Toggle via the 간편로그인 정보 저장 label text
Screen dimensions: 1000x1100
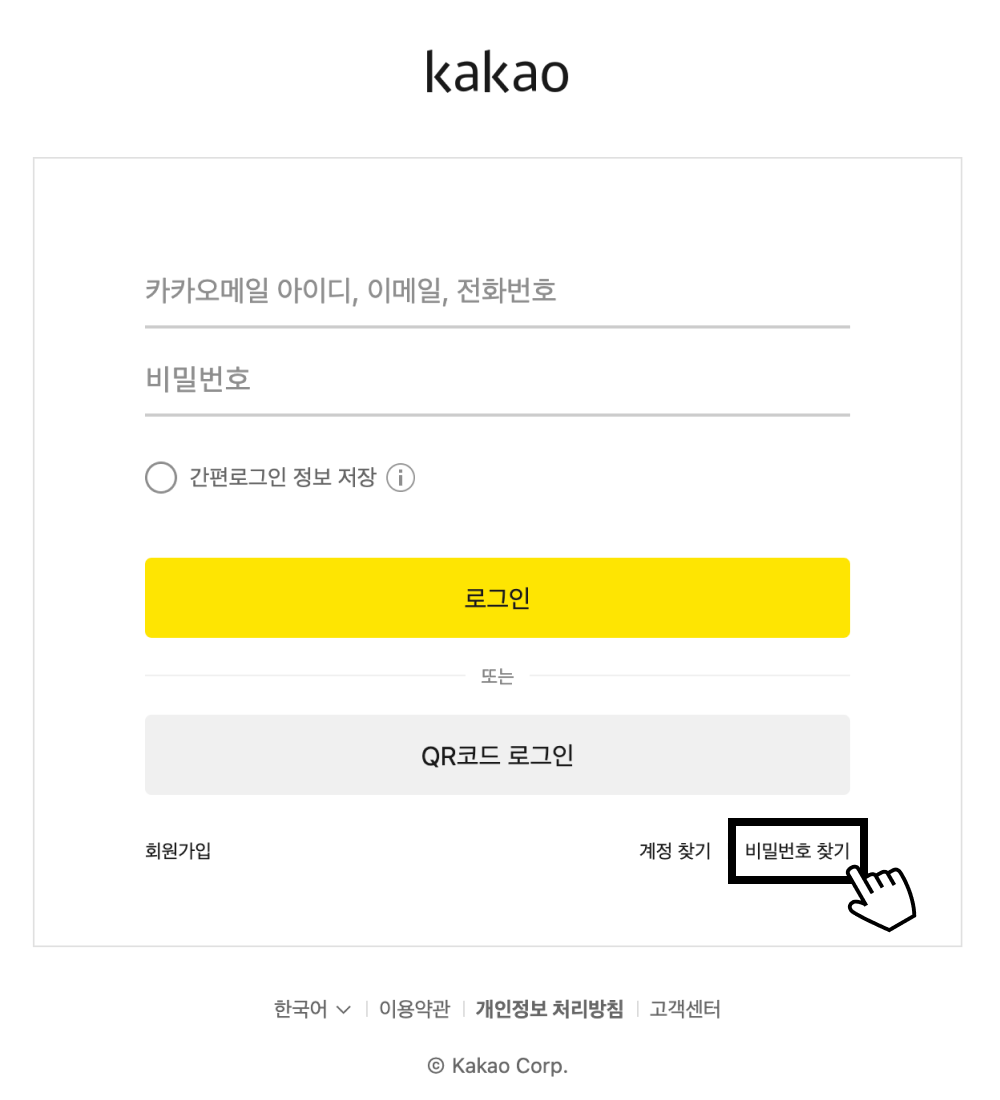point(282,478)
